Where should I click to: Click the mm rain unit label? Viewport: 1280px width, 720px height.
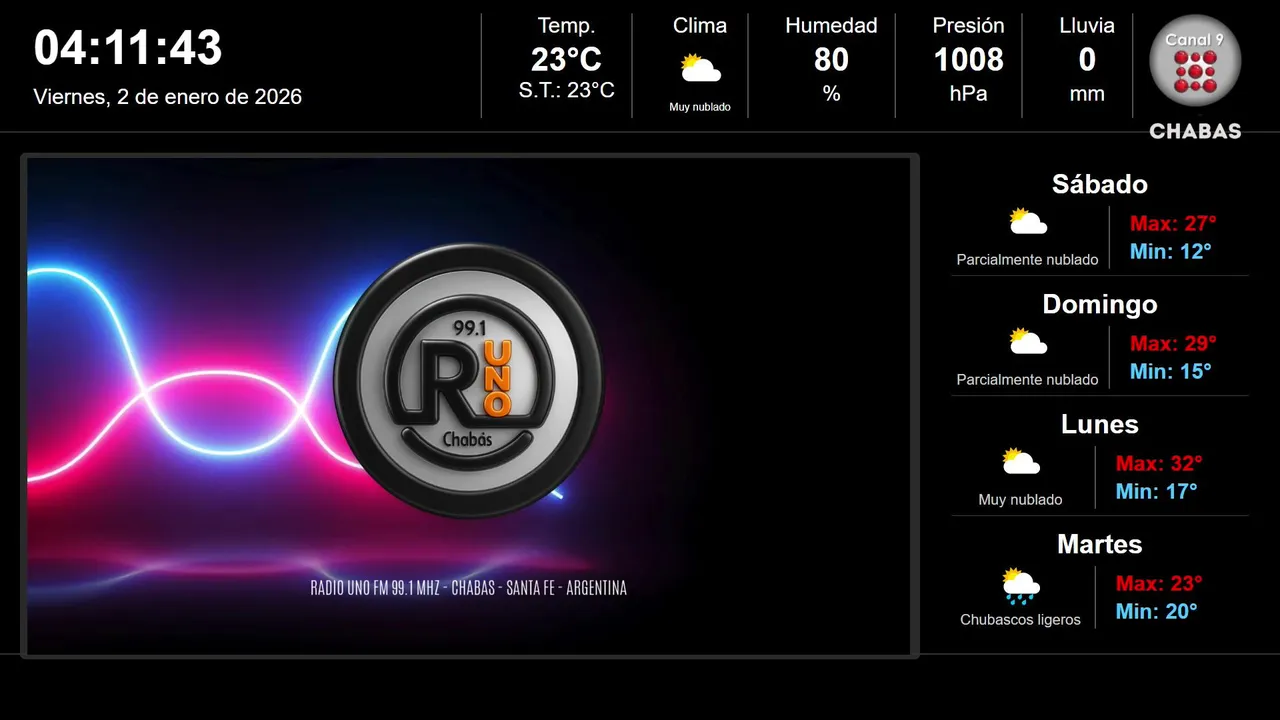[x=1087, y=94]
